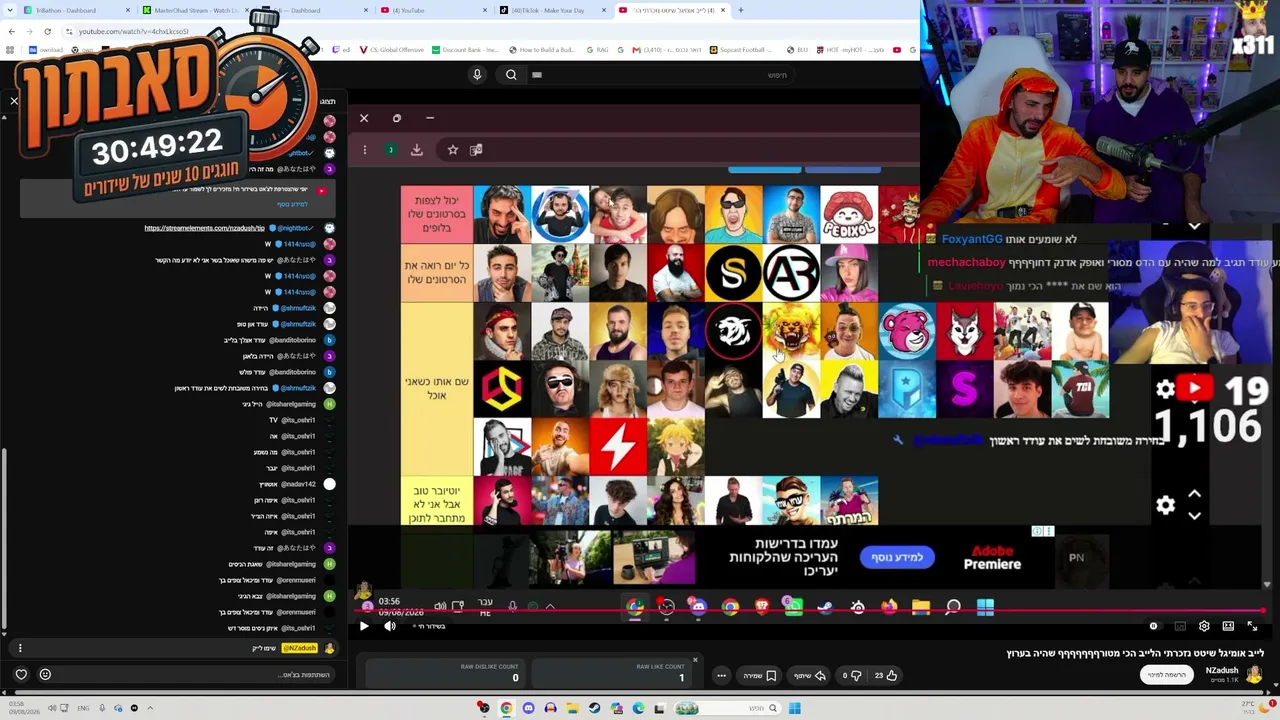Collapse the stream overlay chevron up
The image size is (1280, 720).
click(1194, 494)
